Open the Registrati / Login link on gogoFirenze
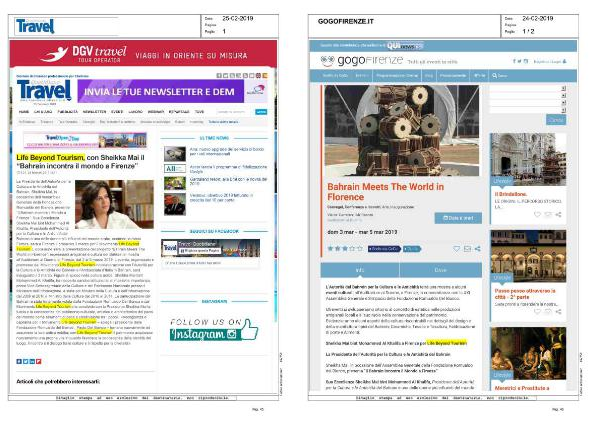Screen dimensions: 600x424 click(550, 61)
